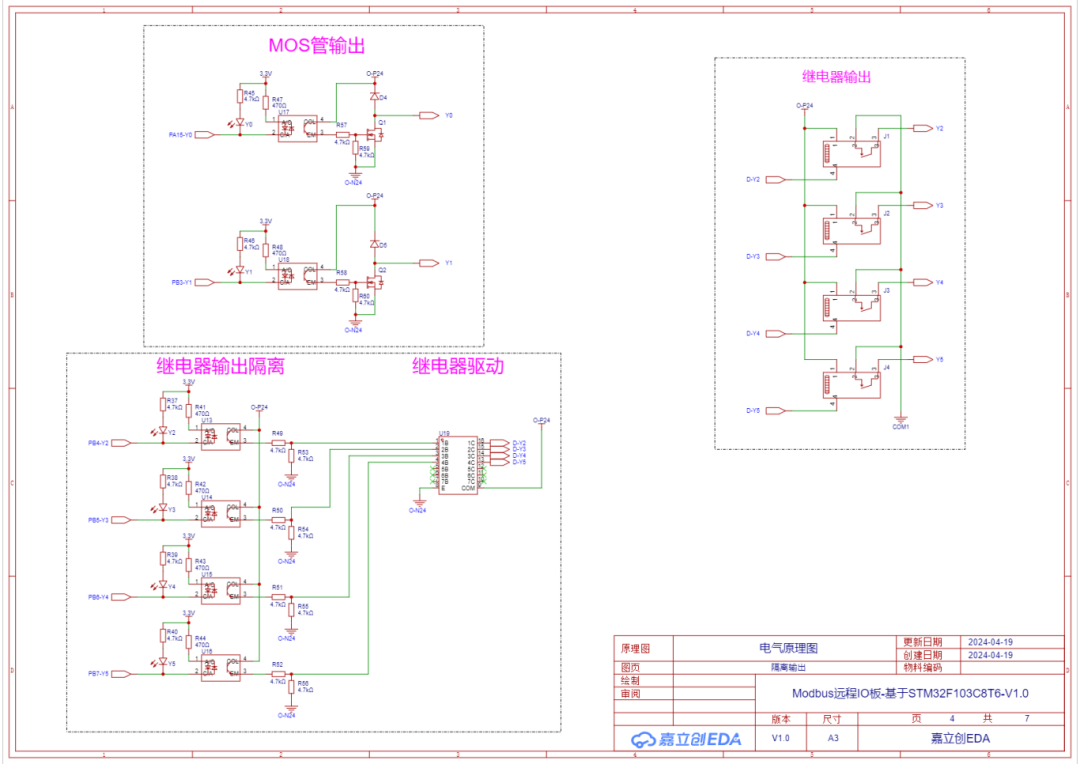Click the Y2 port beside relay J1
This screenshot has width=1080, height=764.
click(923, 128)
